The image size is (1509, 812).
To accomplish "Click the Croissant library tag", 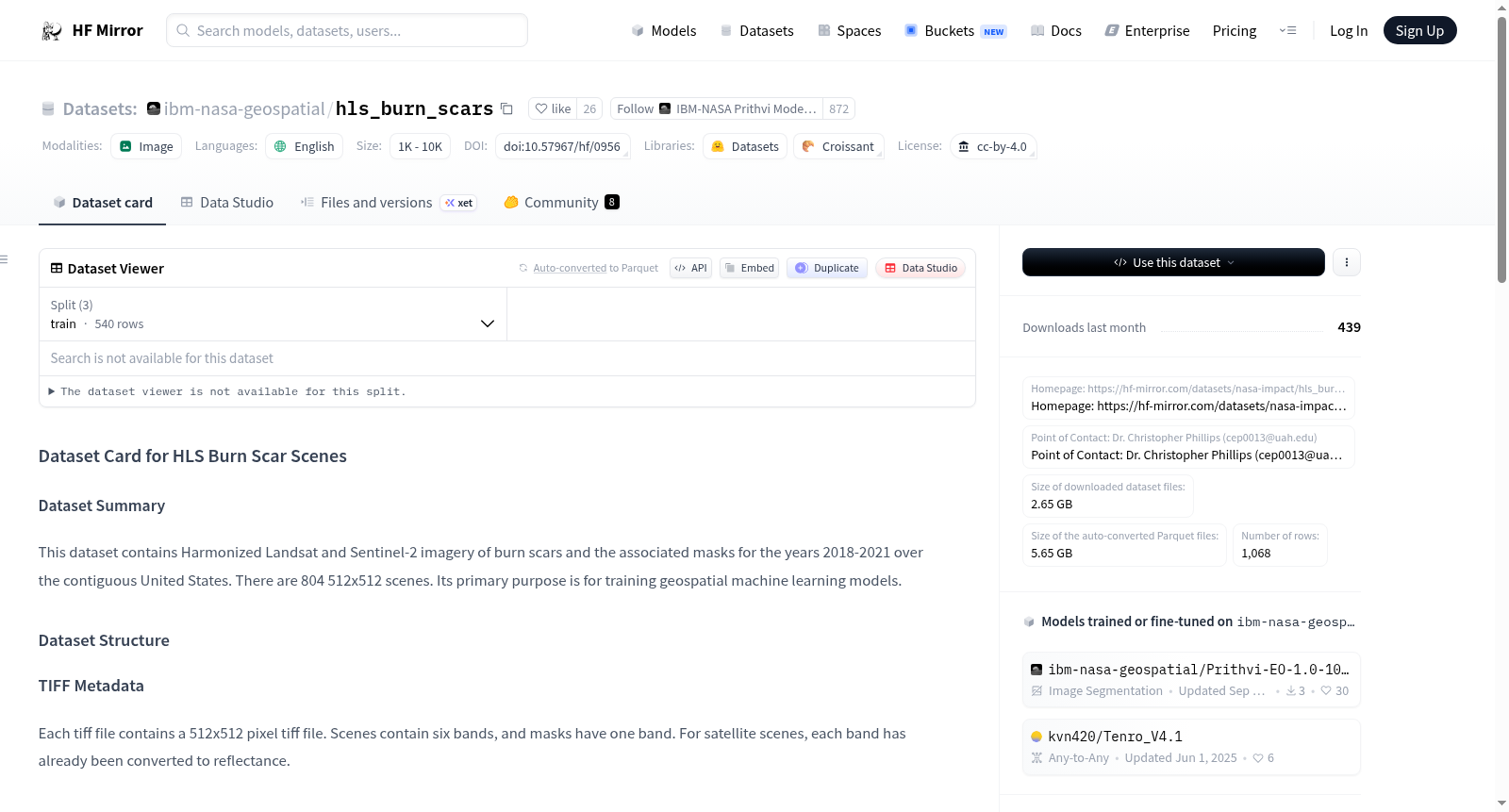I will point(838,146).
